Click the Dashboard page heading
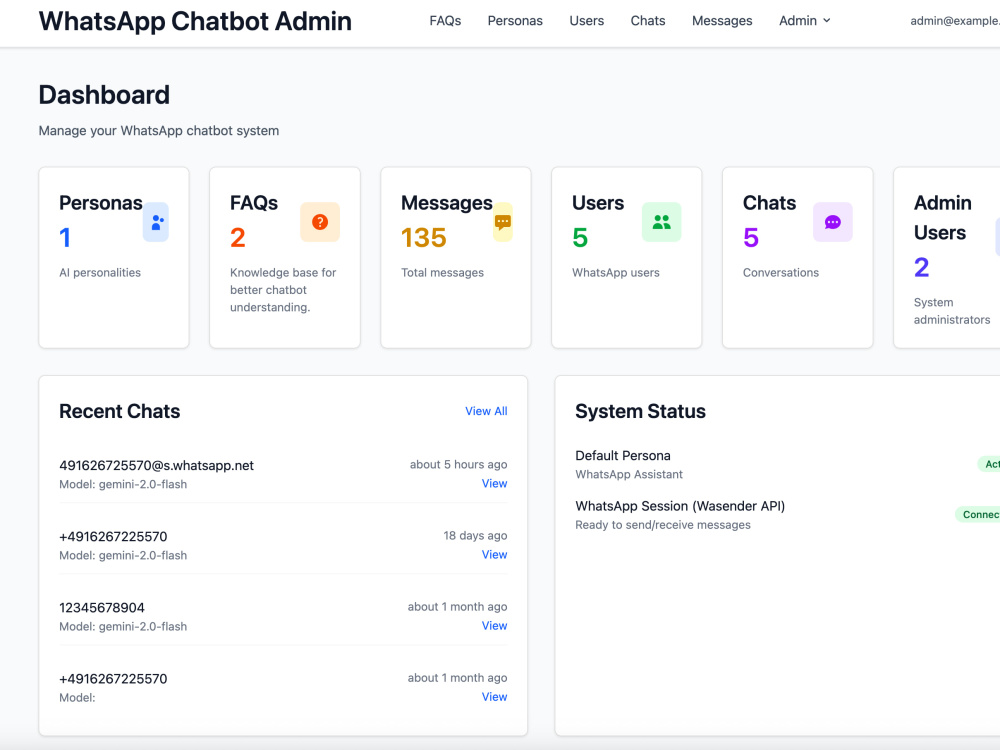Viewport: 1000px width, 750px height. pos(104,95)
